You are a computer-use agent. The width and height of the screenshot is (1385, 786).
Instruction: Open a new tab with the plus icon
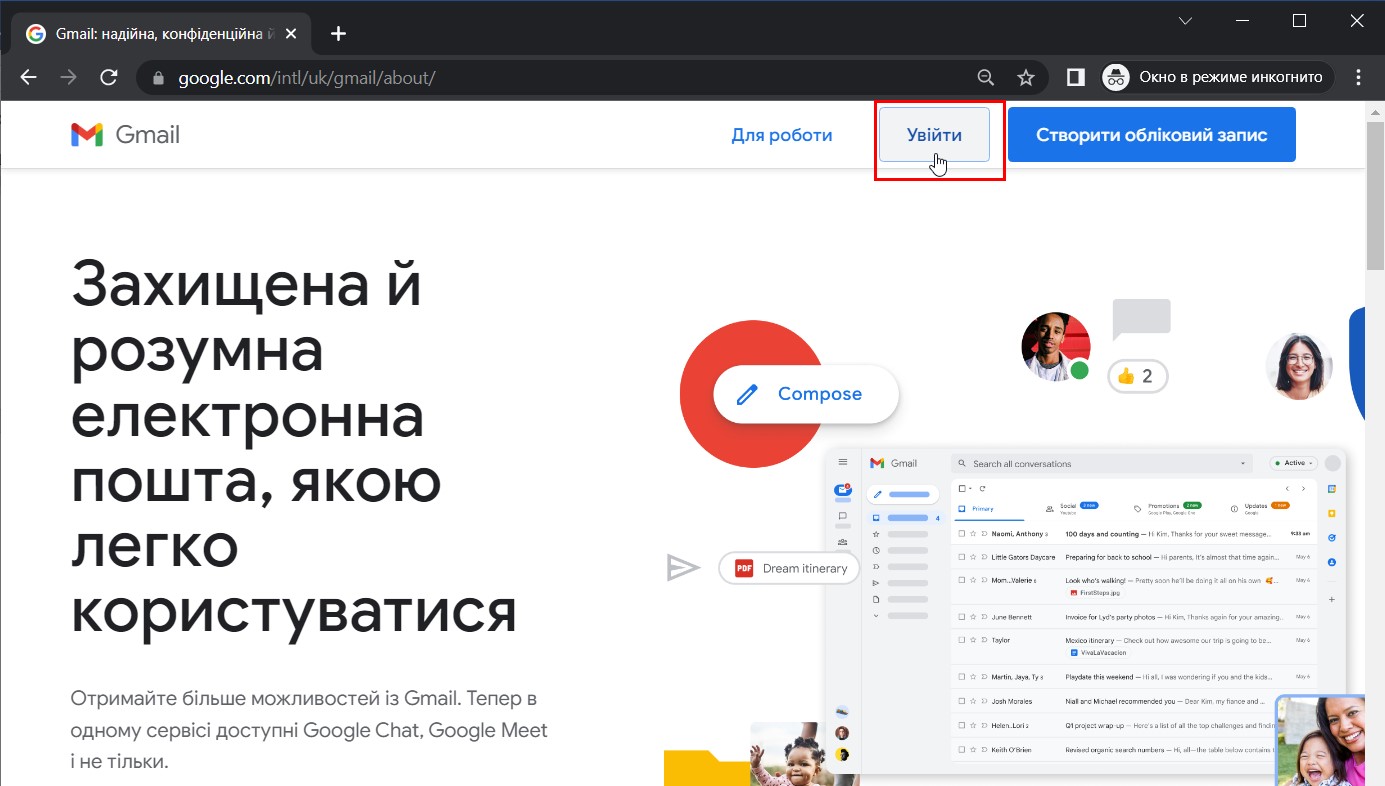click(x=338, y=33)
